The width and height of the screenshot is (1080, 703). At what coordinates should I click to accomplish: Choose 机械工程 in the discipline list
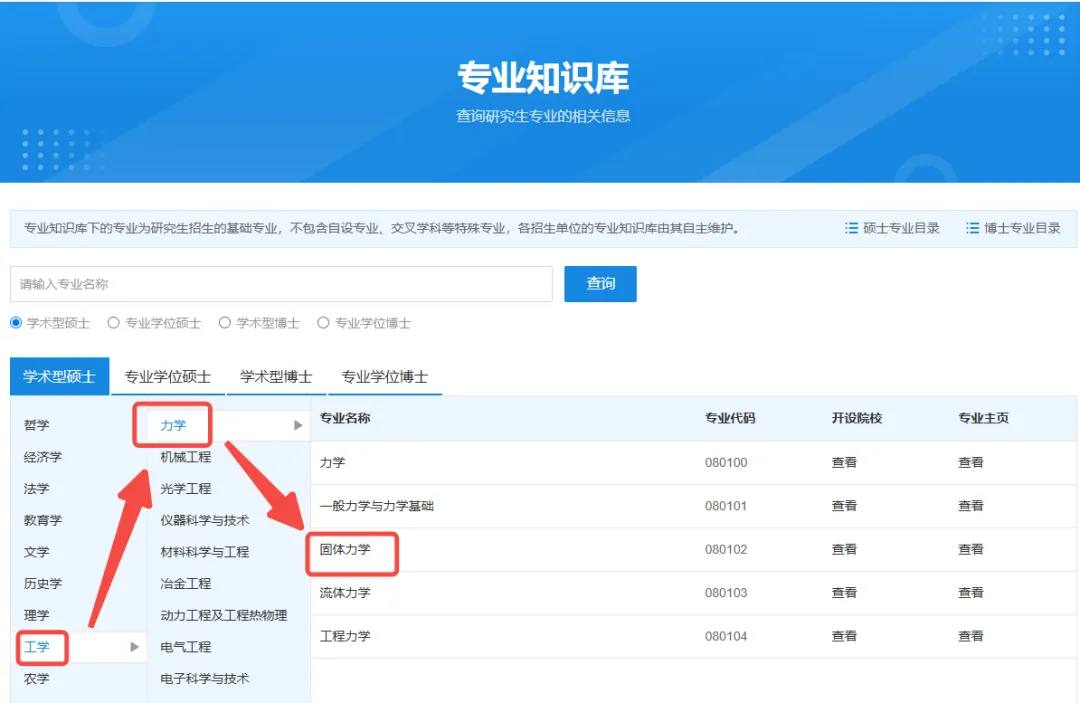pos(185,457)
